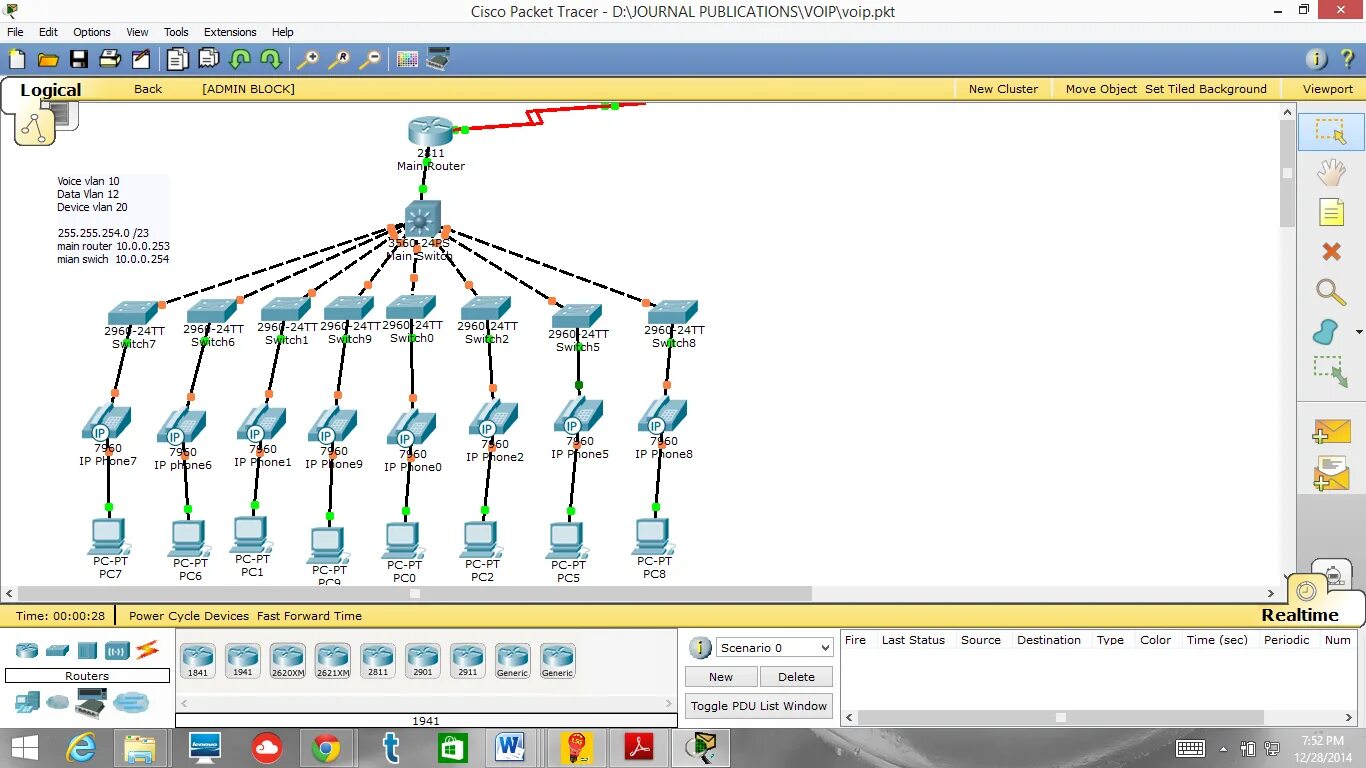Activate the Draw Polygon shape tool
The image size is (1366, 768).
click(1326, 332)
